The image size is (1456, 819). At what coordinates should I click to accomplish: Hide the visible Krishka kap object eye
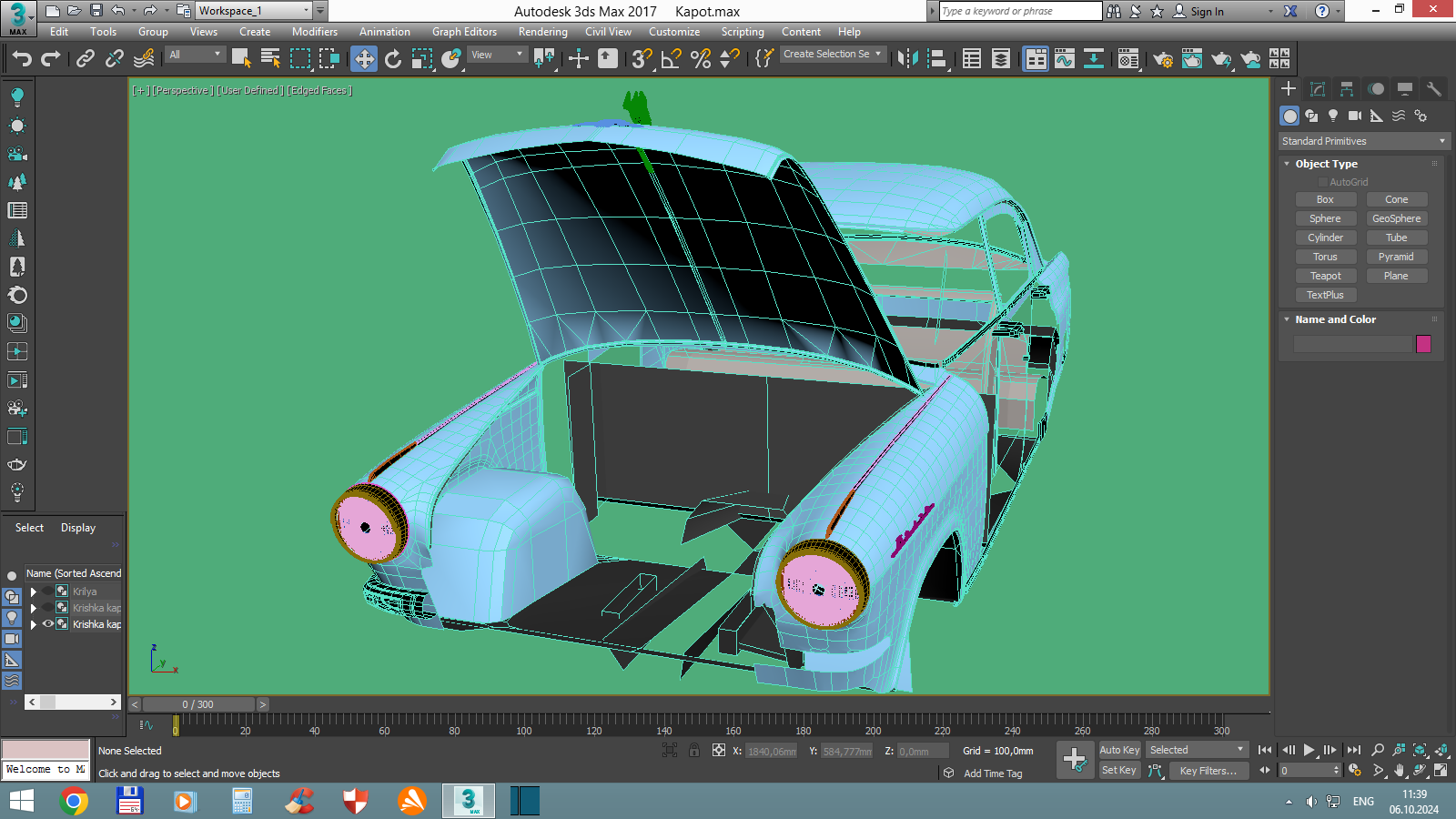click(x=48, y=623)
